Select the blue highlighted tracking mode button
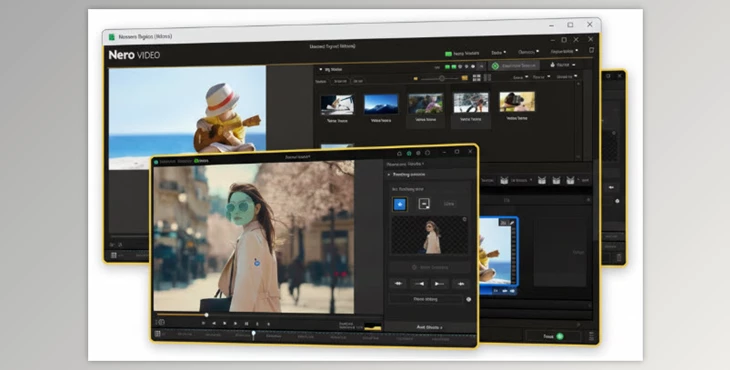The image size is (730, 370). tap(399, 204)
